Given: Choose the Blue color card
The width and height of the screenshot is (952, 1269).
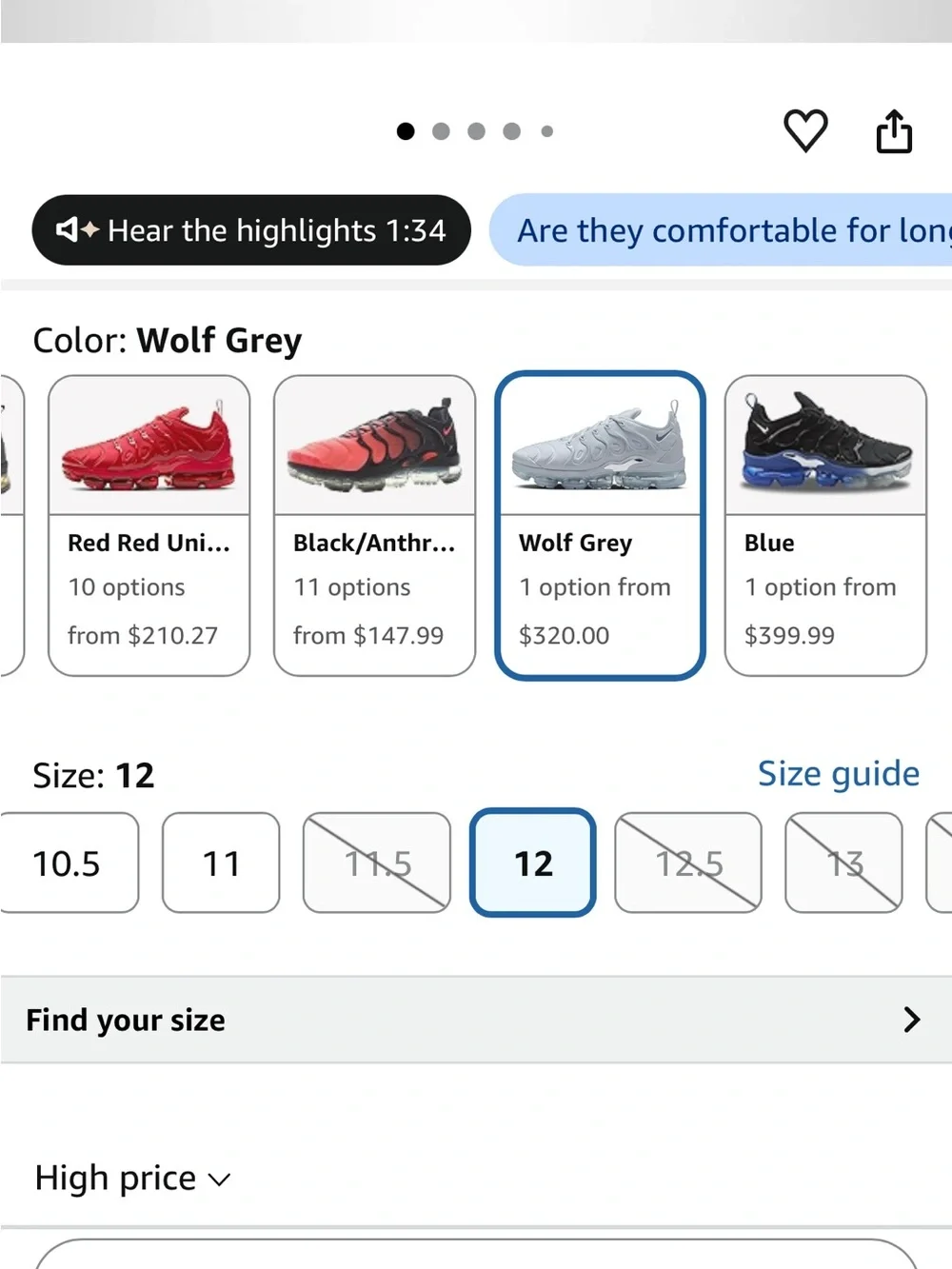Looking at the screenshot, I should click(825, 525).
